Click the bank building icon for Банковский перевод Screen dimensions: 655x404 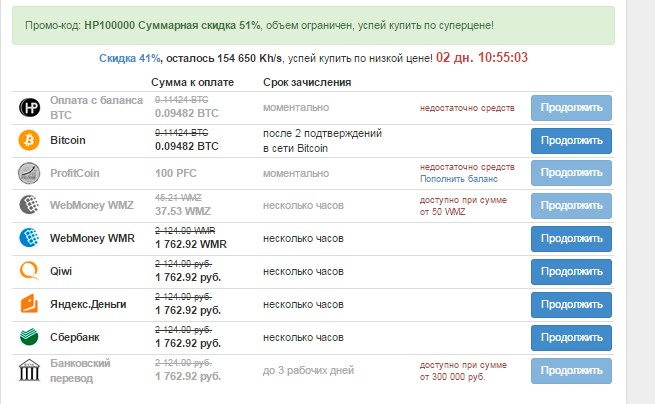tap(29, 370)
